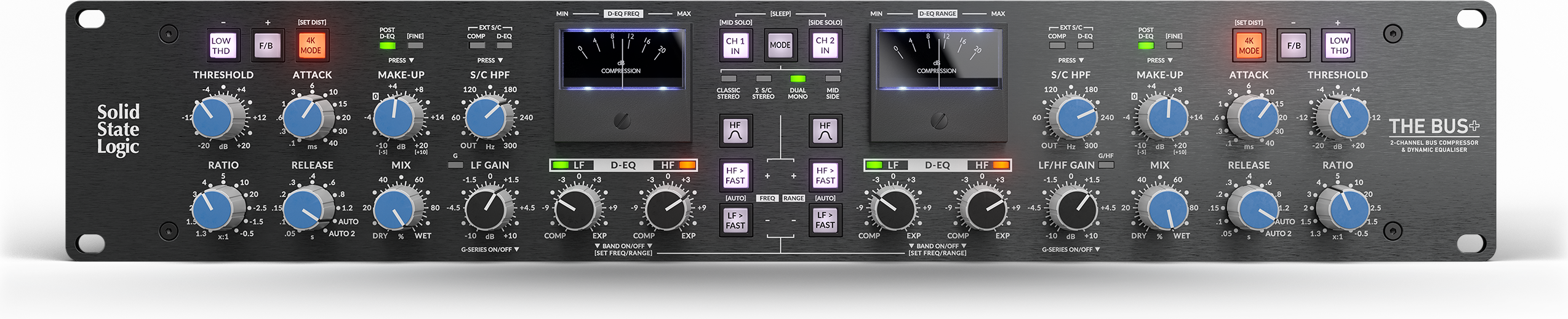1568x319 pixels.
Task: Click the left compression VU meter
Action: [x=622, y=58]
